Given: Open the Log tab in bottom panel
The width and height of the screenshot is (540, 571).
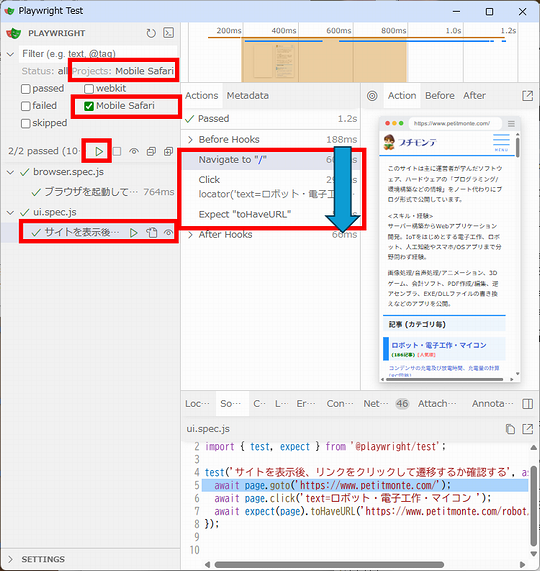Looking at the screenshot, I should [x=281, y=403].
